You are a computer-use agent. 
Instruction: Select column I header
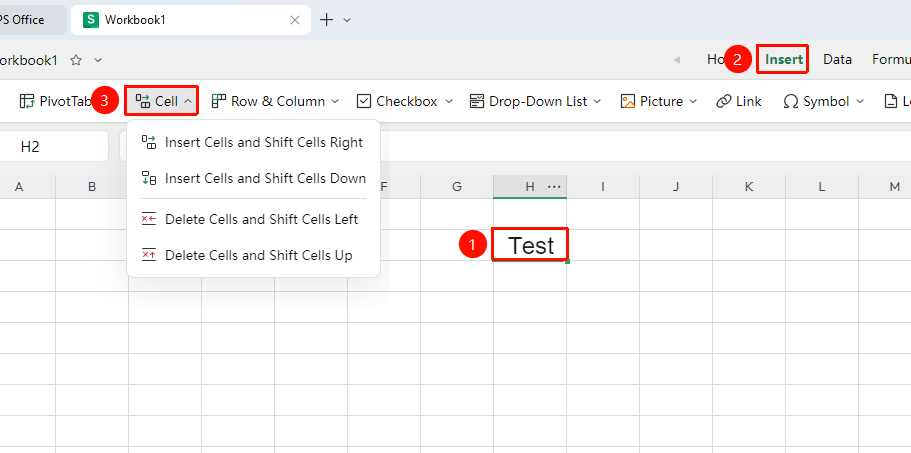[x=603, y=186]
